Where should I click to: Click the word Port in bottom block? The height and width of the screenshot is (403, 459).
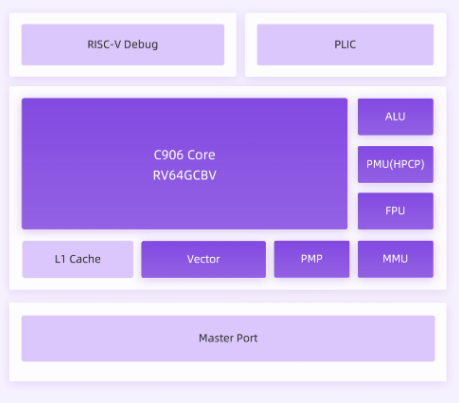click(247, 338)
